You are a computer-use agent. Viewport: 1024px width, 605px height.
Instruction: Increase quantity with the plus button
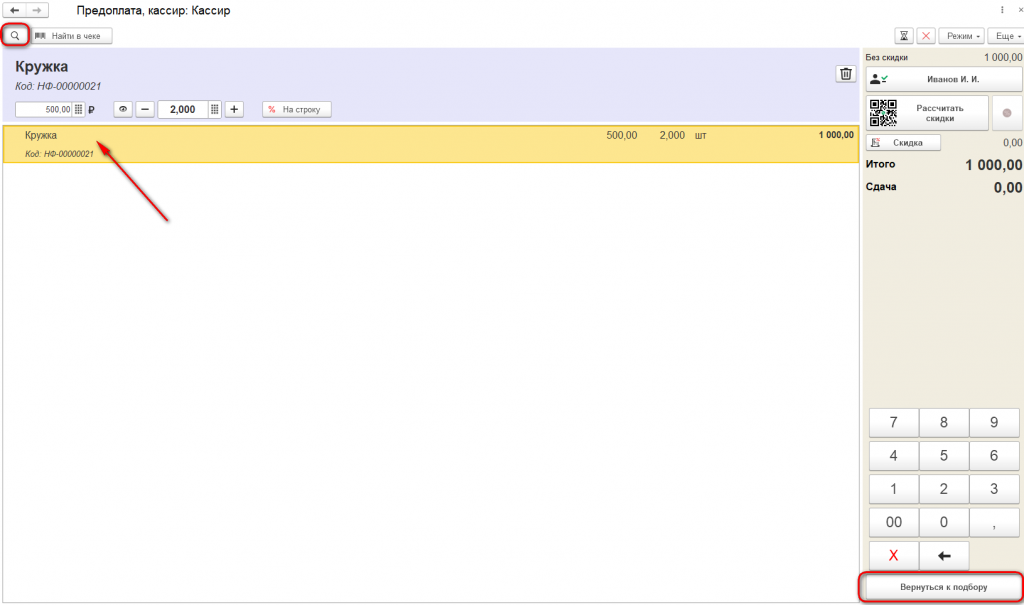[234, 110]
